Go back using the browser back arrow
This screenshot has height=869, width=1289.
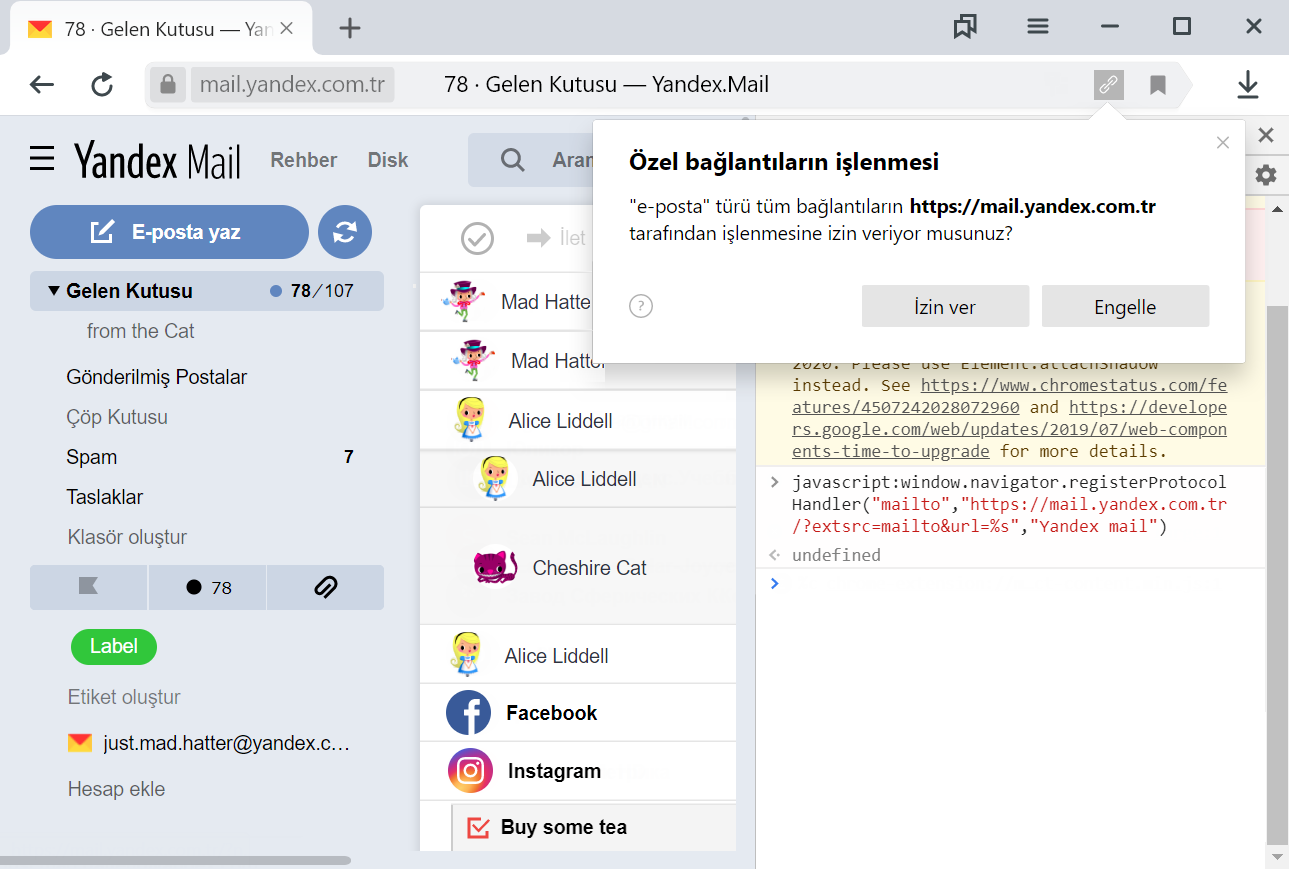42,85
